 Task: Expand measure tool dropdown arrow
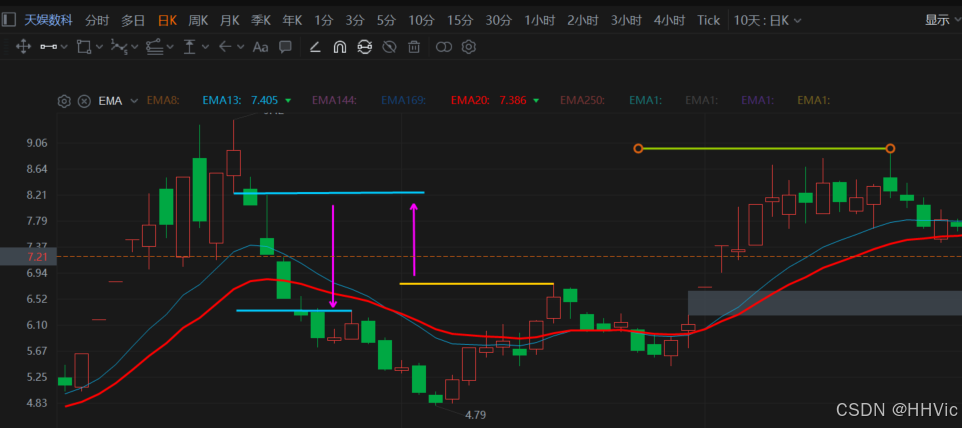(206, 47)
